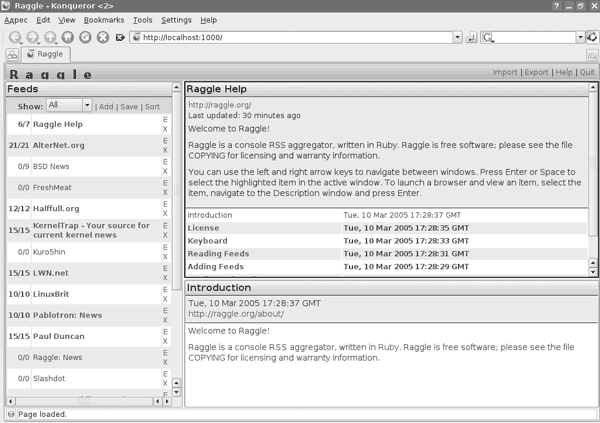Click the Add feed link
The width and height of the screenshot is (600, 423).
[106, 106]
